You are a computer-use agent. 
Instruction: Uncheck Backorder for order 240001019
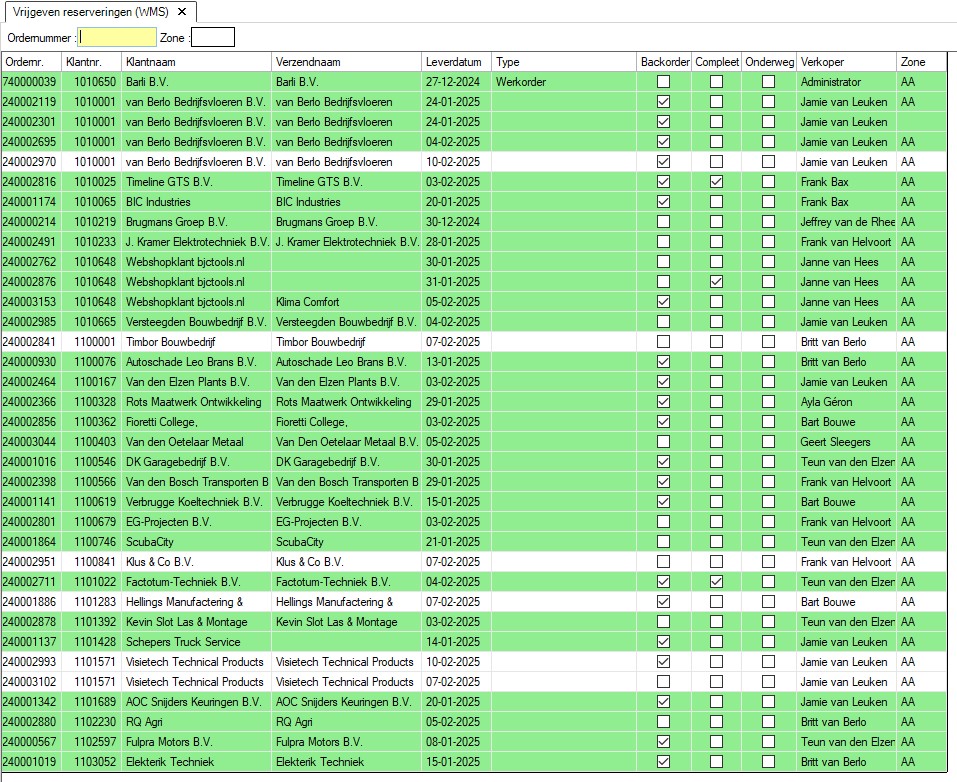[663, 762]
